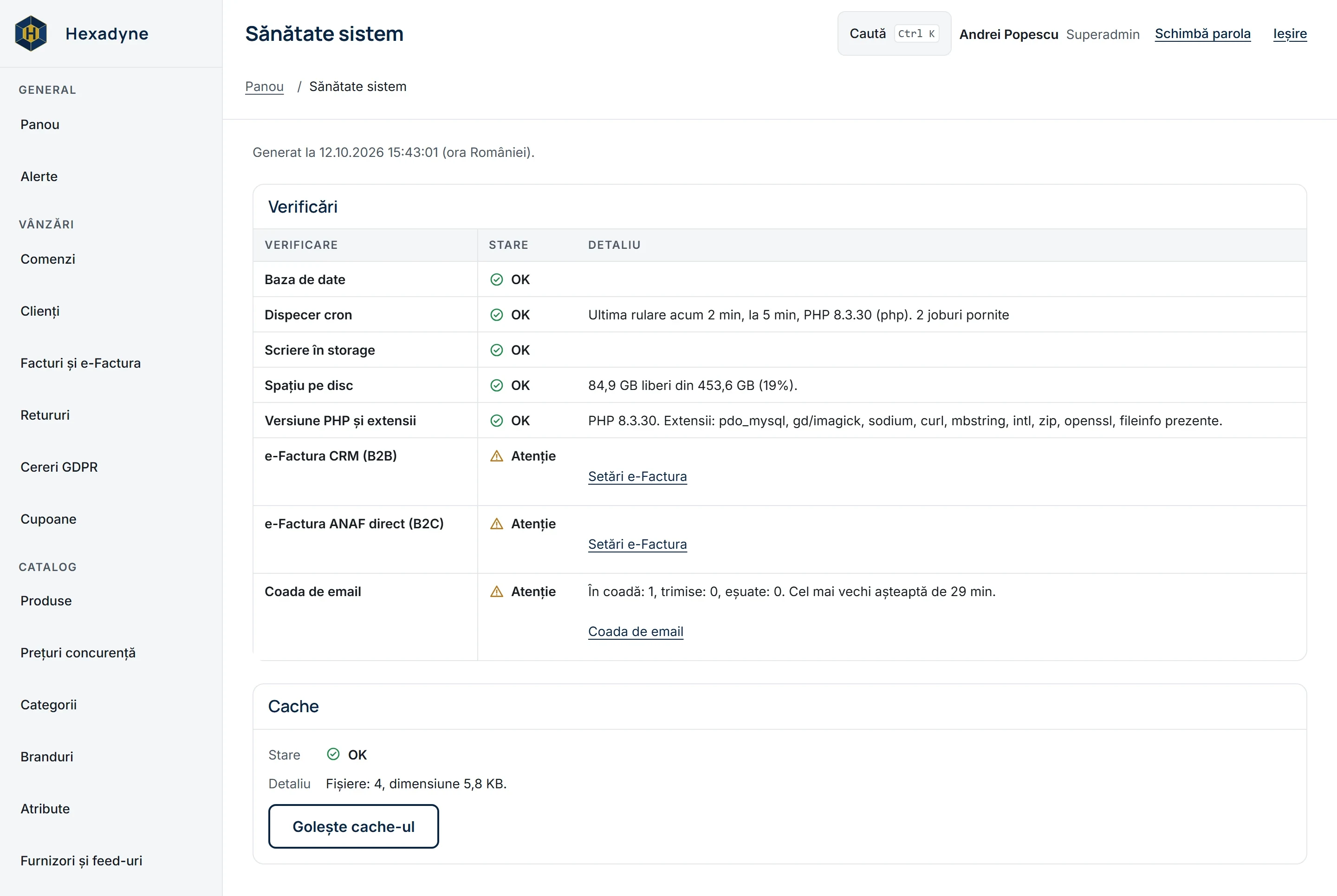Click the OK check icon for Spațiu pe disc

click(497, 385)
